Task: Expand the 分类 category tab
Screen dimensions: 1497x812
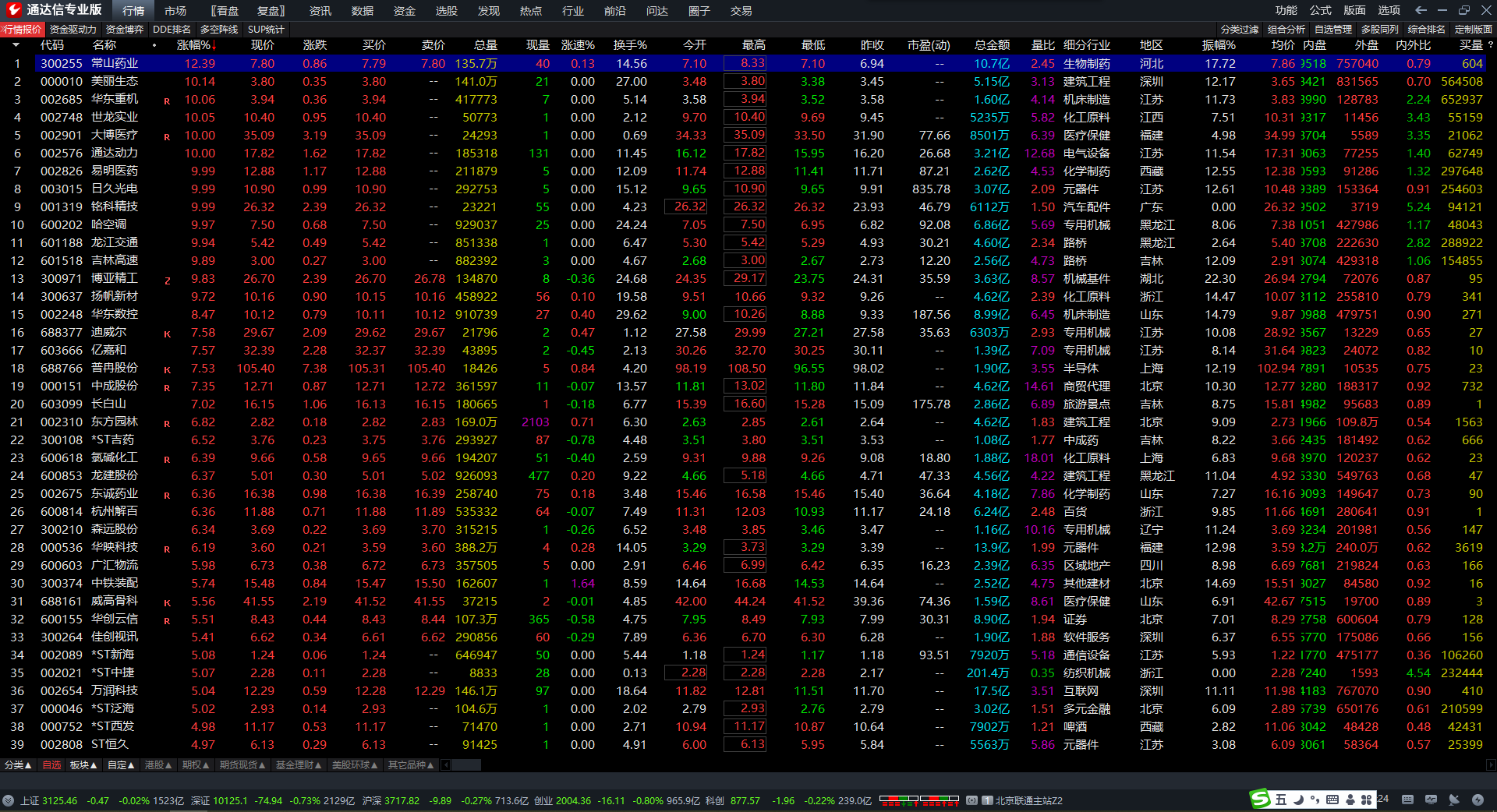Action: coord(18,765)
